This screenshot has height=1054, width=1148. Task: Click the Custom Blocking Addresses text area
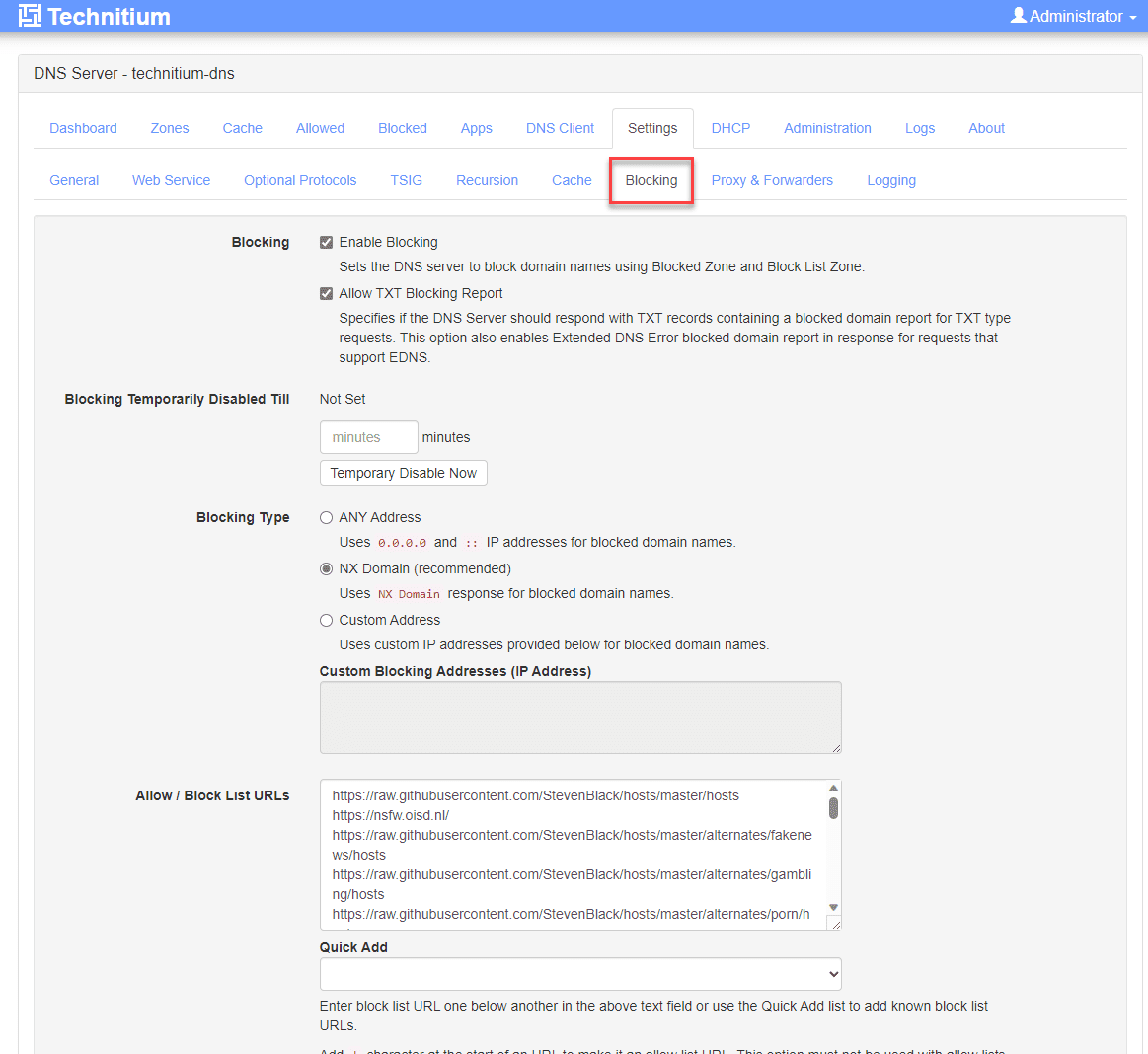pos(579,717)
